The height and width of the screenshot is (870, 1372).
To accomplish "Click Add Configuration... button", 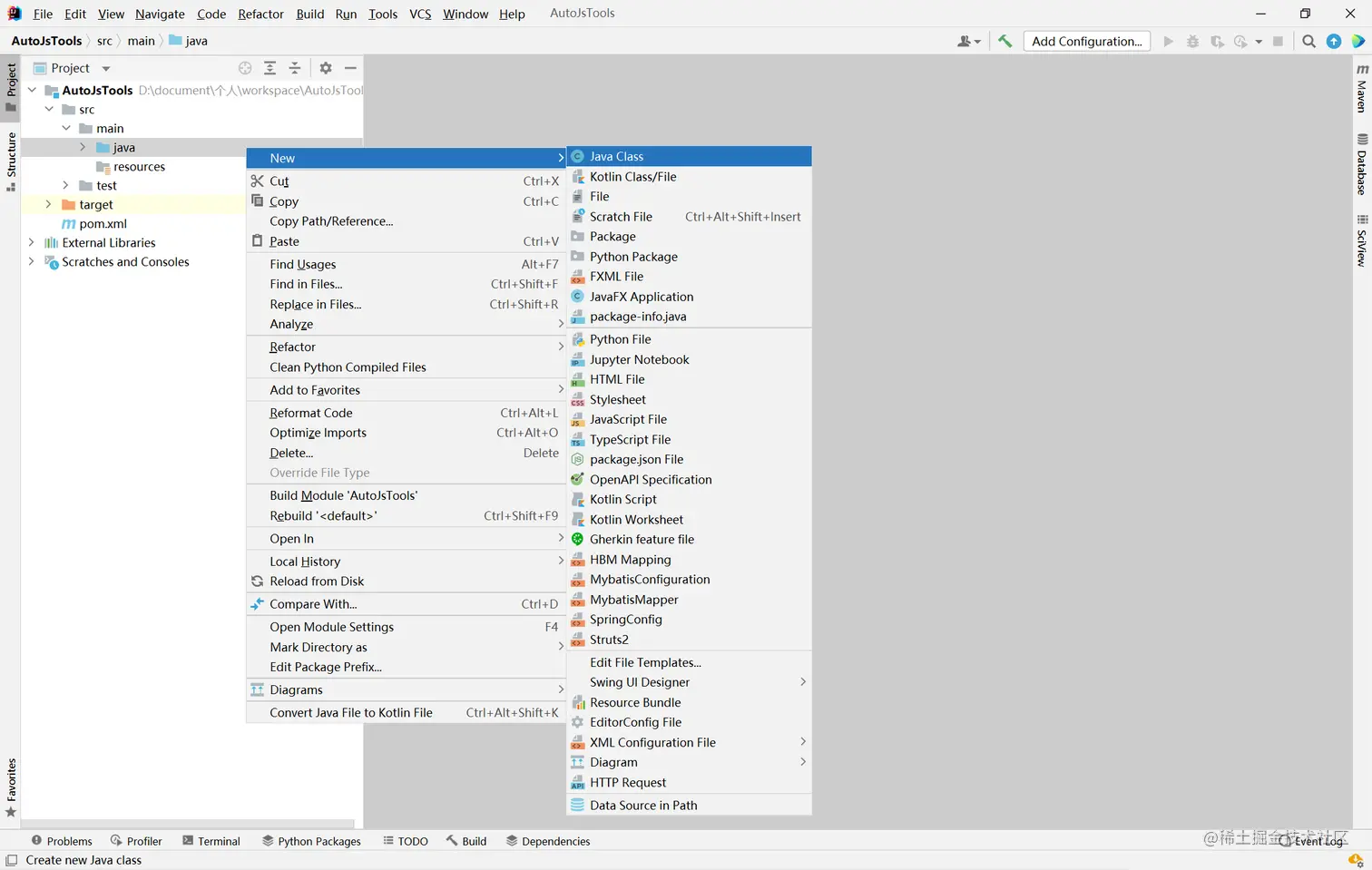I will [x=1086, y=41].
